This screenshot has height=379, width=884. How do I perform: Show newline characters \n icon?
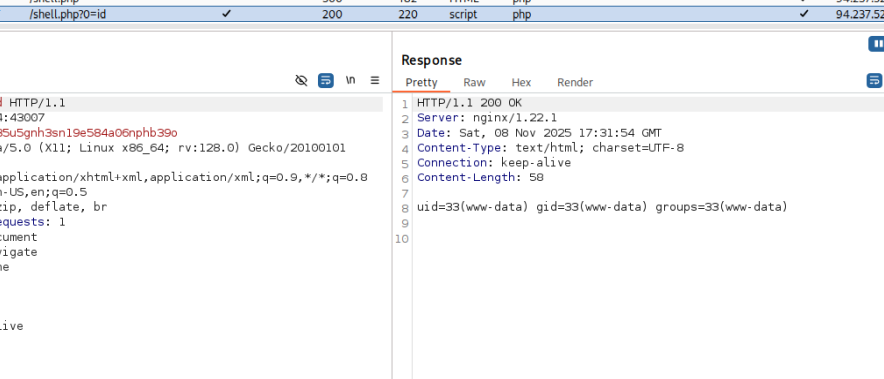(x=351, y=80)
